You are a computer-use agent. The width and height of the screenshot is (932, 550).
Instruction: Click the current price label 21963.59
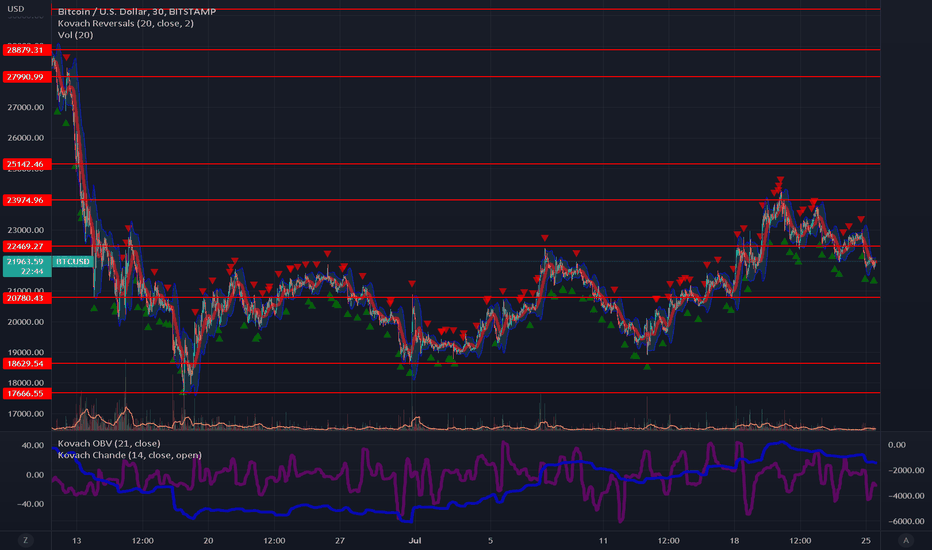click(26, 262)
